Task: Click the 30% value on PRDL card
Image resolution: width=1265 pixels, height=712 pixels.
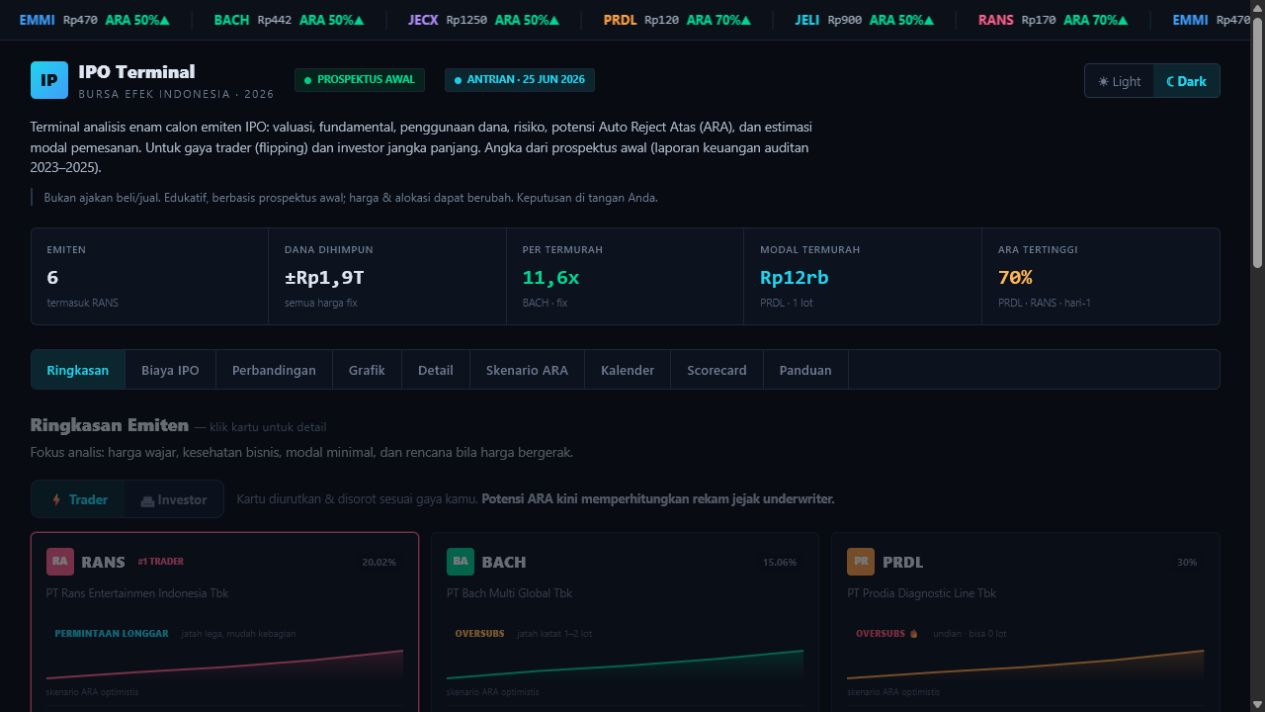Action: coord(1187,562)
